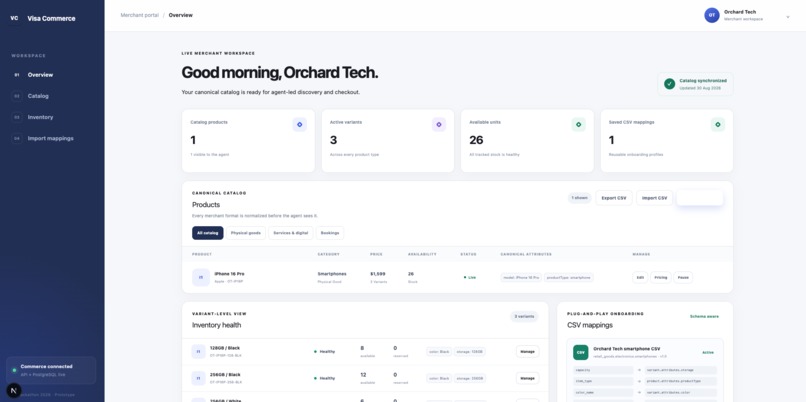806x402 pixels.
Task: Click the blank button next to Import CSV
Action: coord(700,198)
